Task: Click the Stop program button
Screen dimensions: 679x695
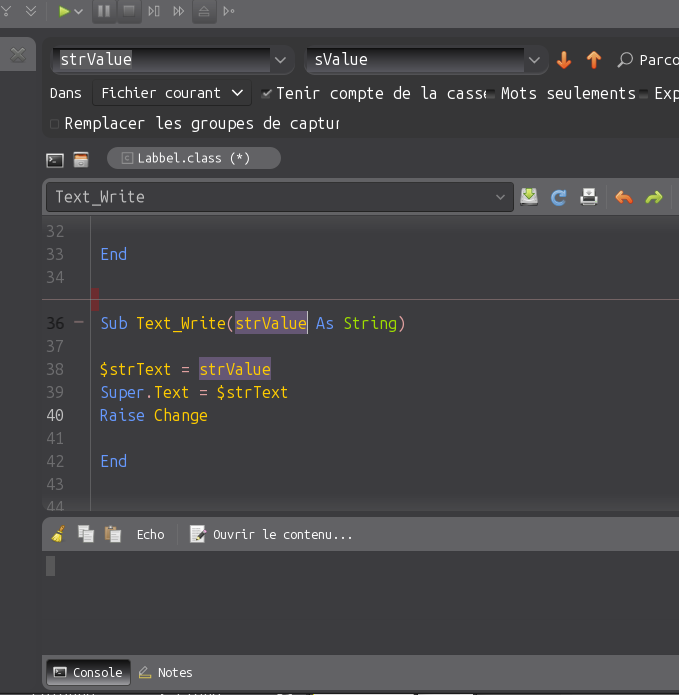Action: point(129,11)
